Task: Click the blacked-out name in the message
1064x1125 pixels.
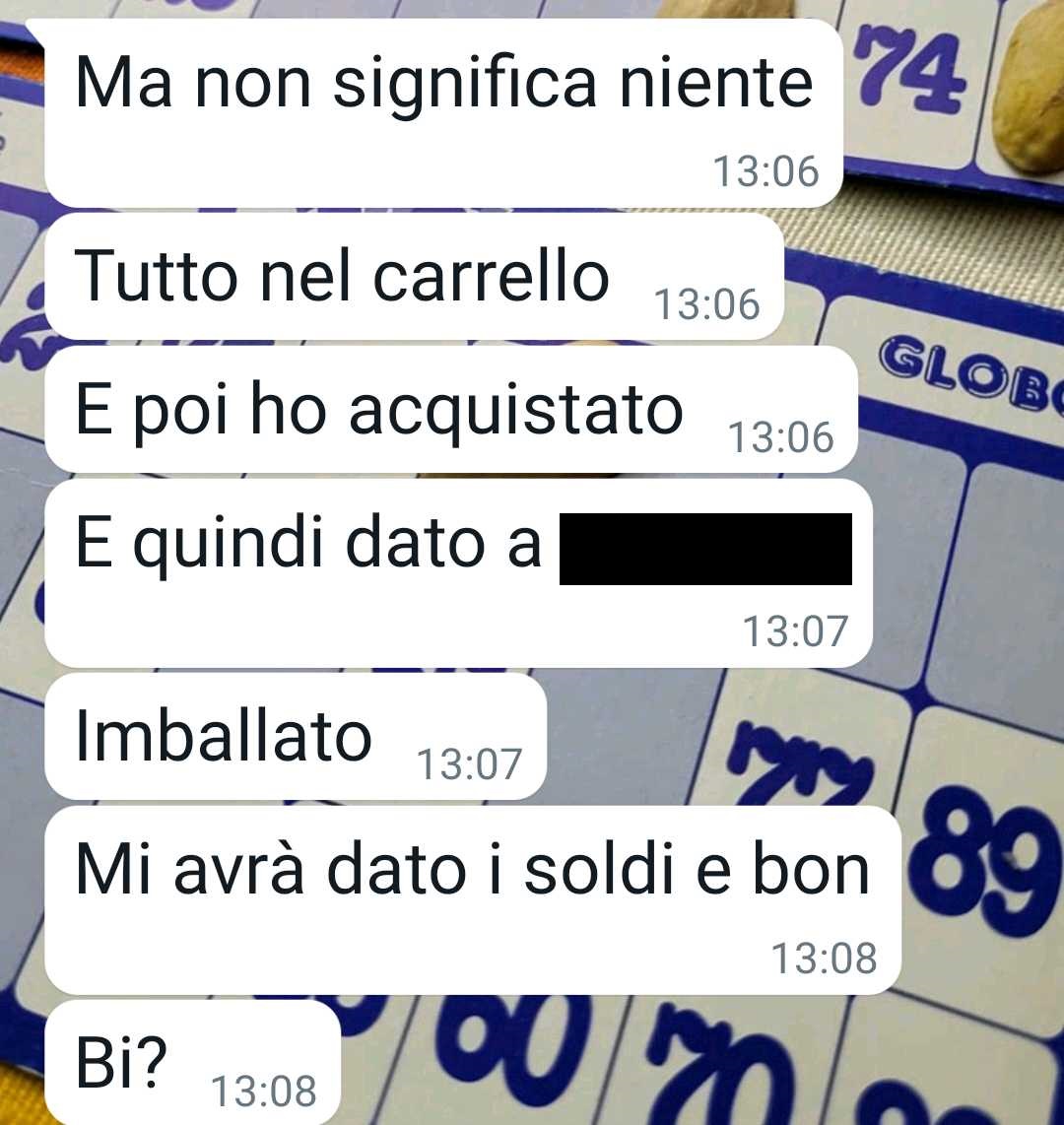Action: pyautogui.click(x=705, y=549)
